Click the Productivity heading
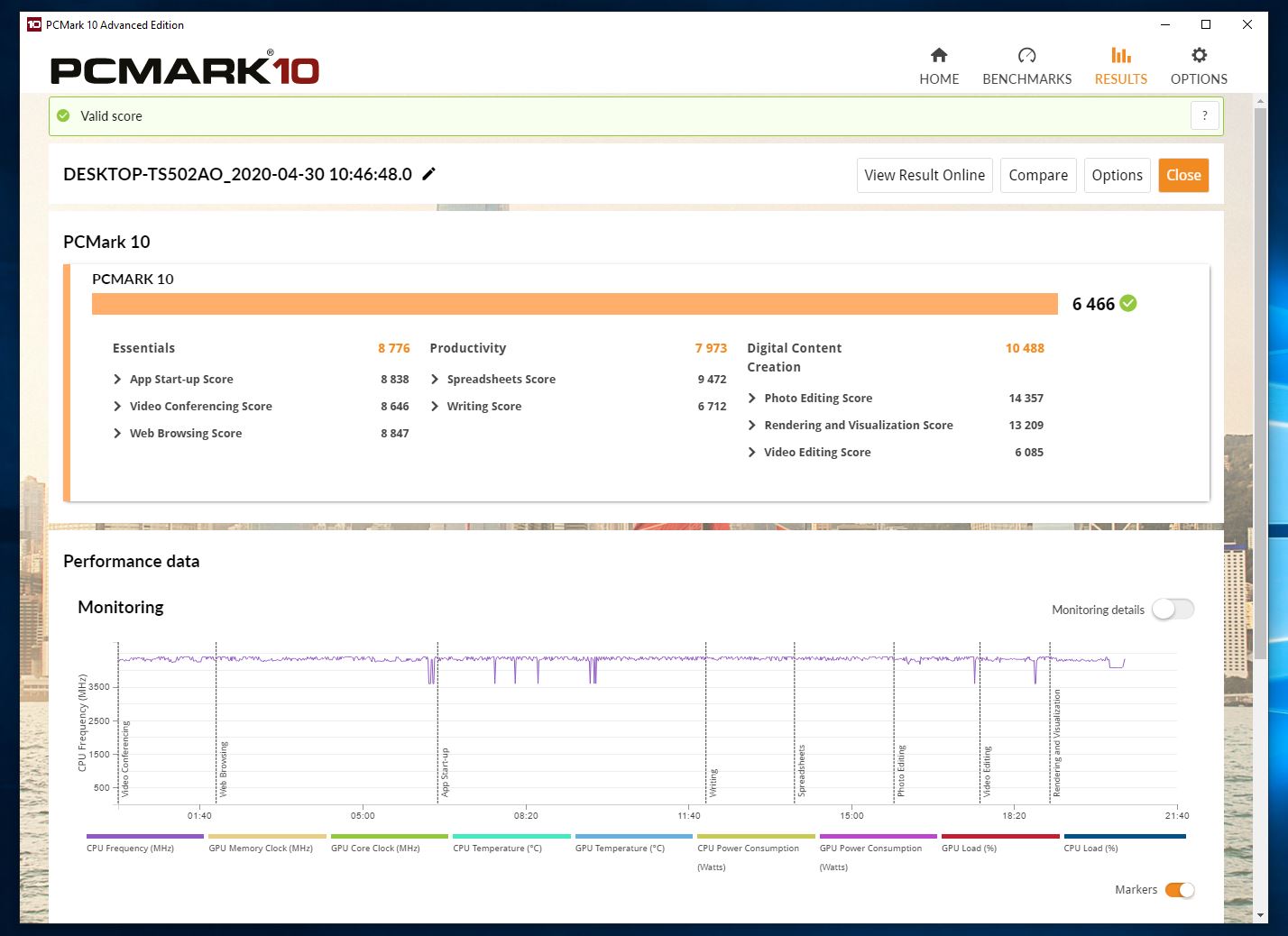 tap(467, 348)
